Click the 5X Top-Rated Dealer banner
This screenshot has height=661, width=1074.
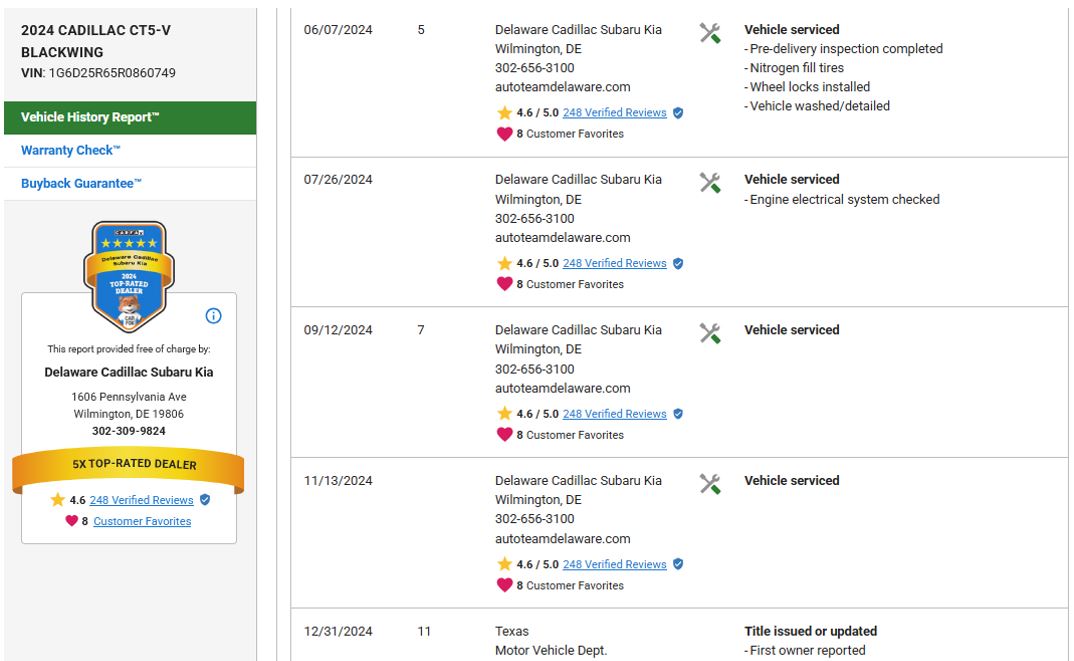128,465
